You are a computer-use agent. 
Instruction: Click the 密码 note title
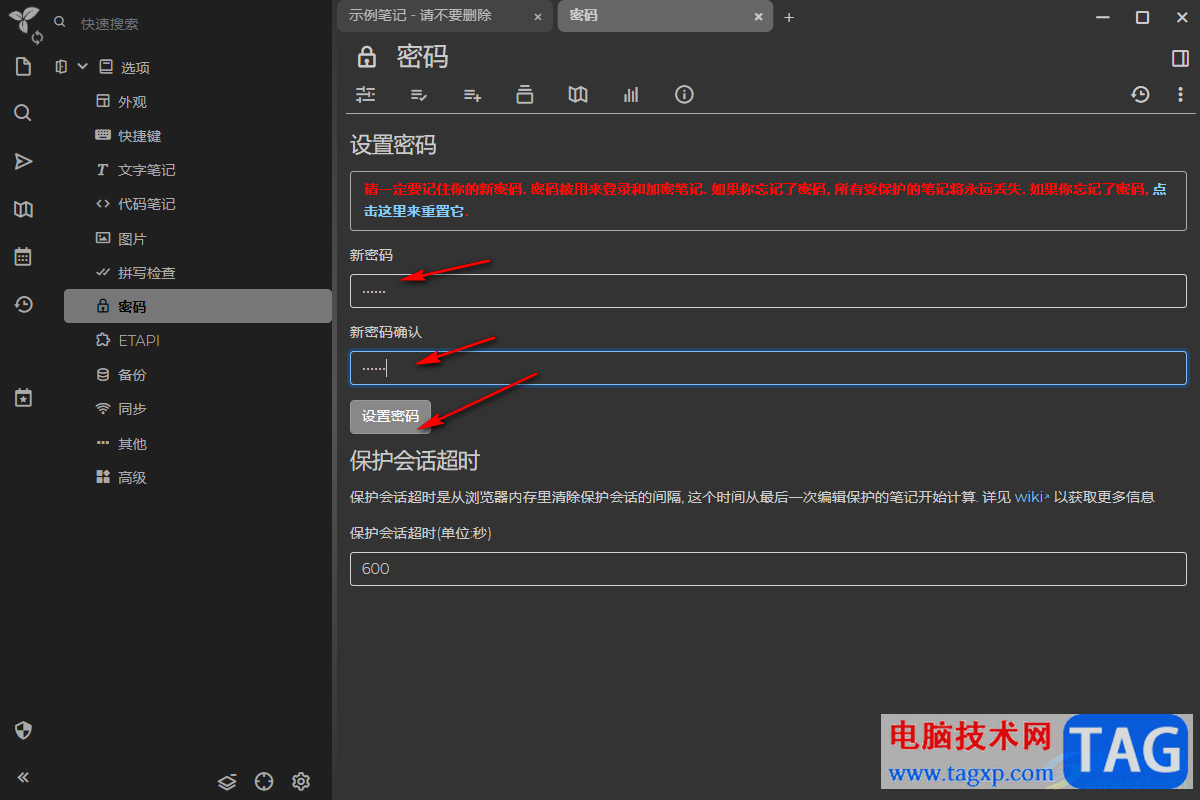(422, 57)
